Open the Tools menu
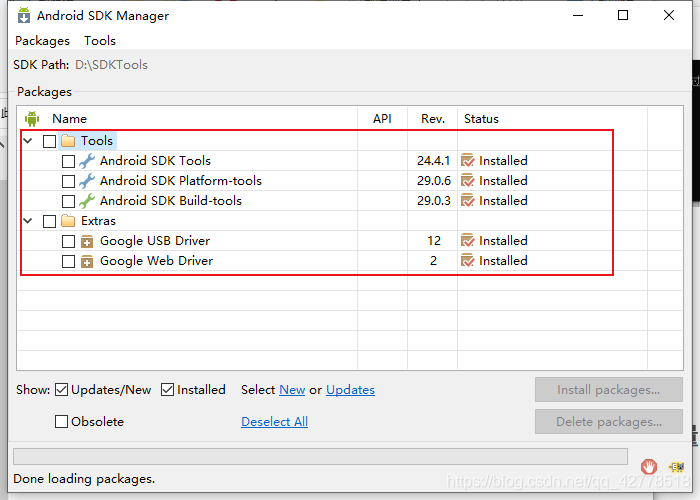 (x=100, y=41)
